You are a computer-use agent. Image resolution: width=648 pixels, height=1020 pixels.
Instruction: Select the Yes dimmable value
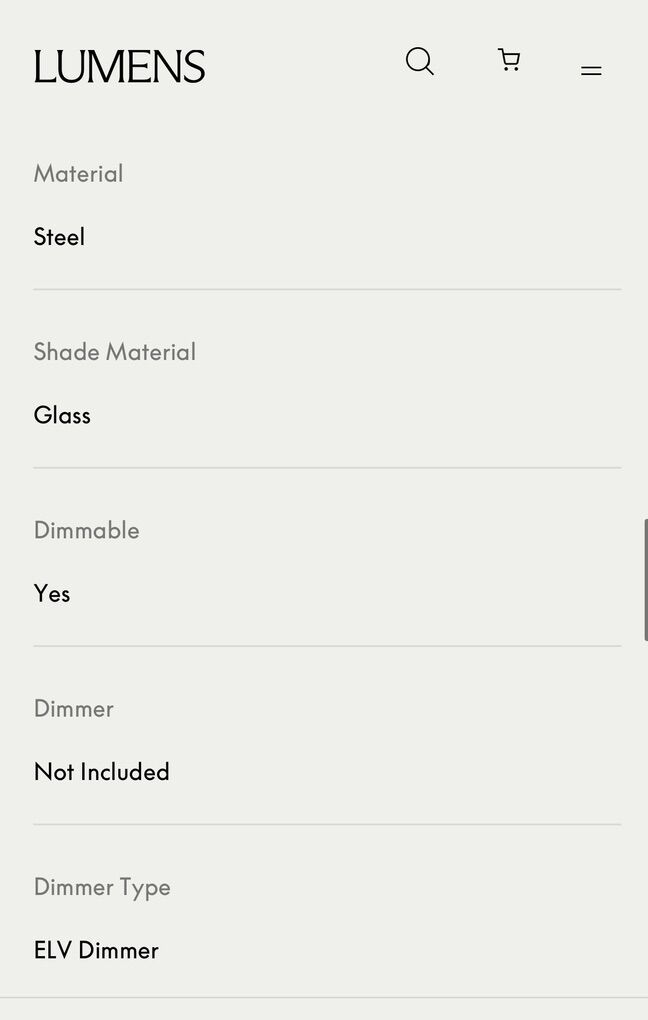coord(52,594)
